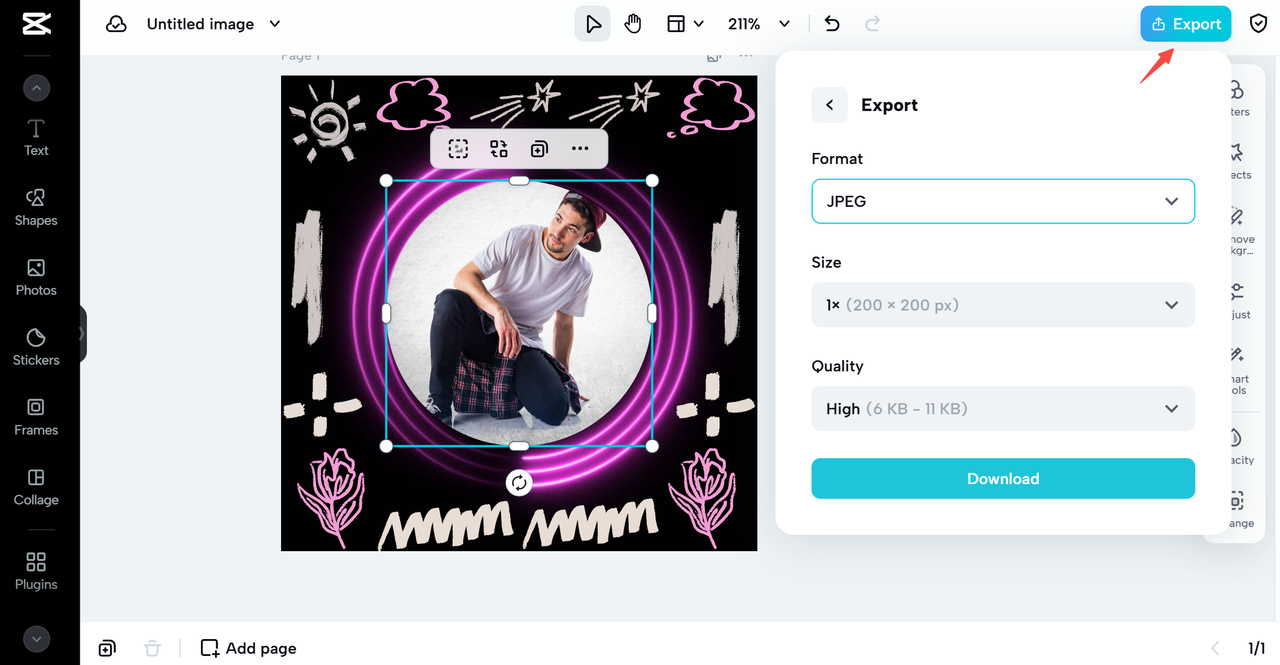Open the Text panel
Viewport: 1280px width, 665px height.
click(36, 138)
